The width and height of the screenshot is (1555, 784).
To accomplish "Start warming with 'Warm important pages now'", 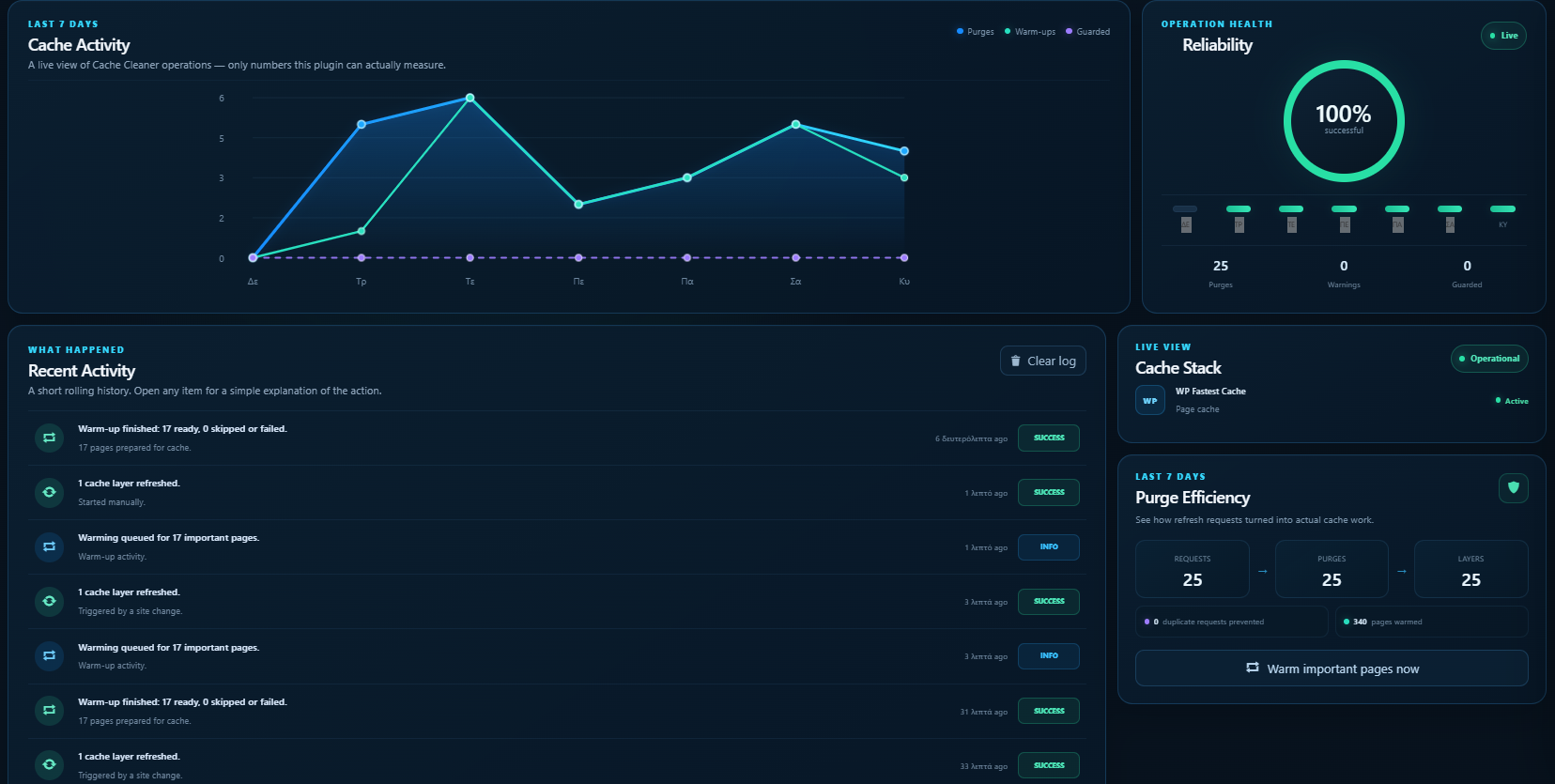I will tap(1332, 669).
